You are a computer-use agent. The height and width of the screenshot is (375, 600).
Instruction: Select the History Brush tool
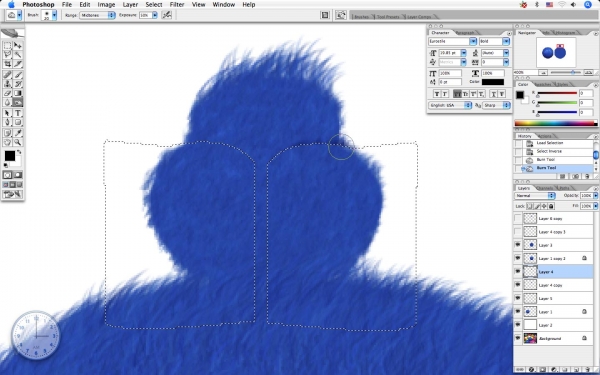18,84
